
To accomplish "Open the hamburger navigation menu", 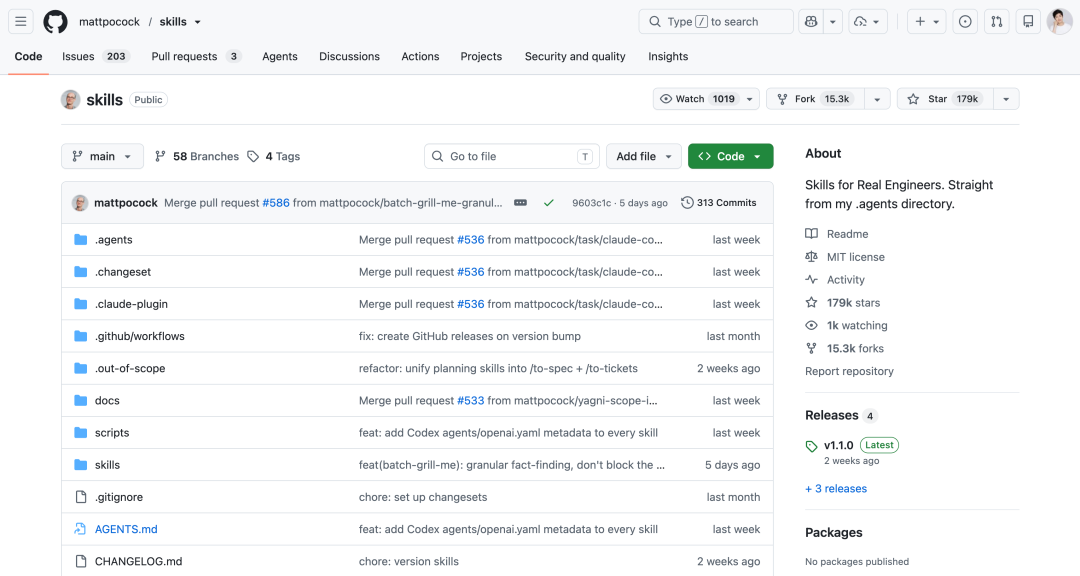I will (21, 21).
